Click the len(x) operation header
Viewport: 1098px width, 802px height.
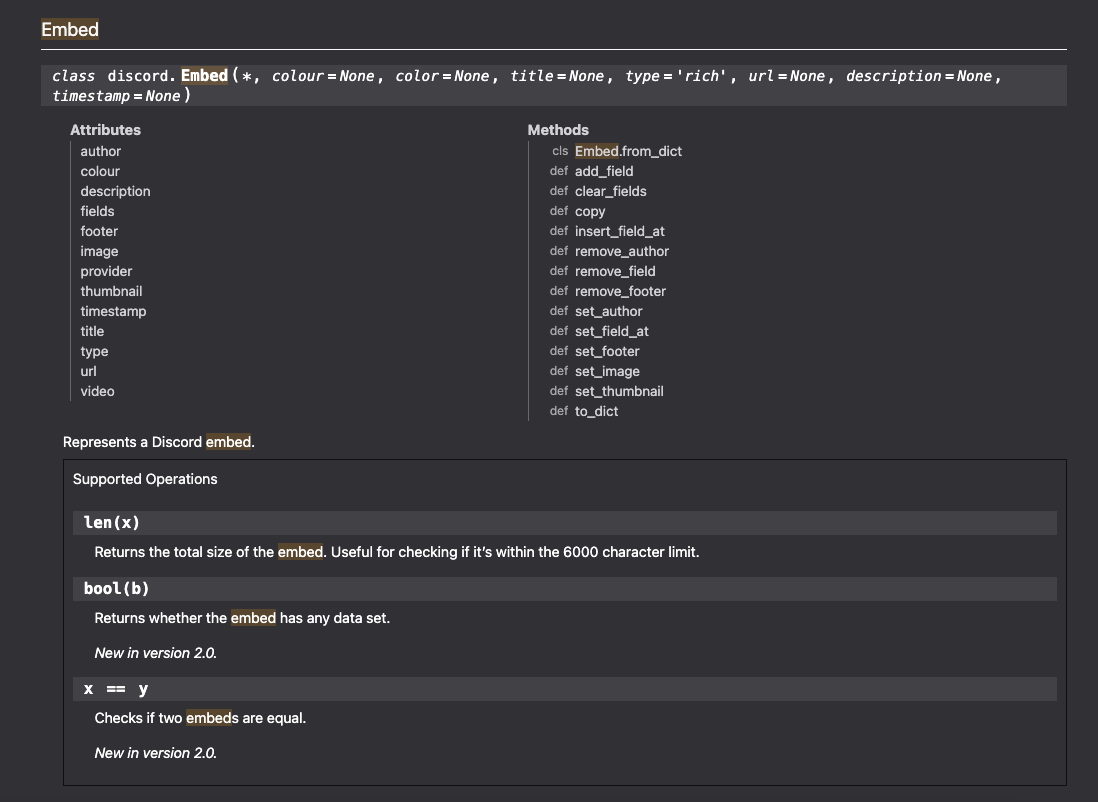point(564,523)
